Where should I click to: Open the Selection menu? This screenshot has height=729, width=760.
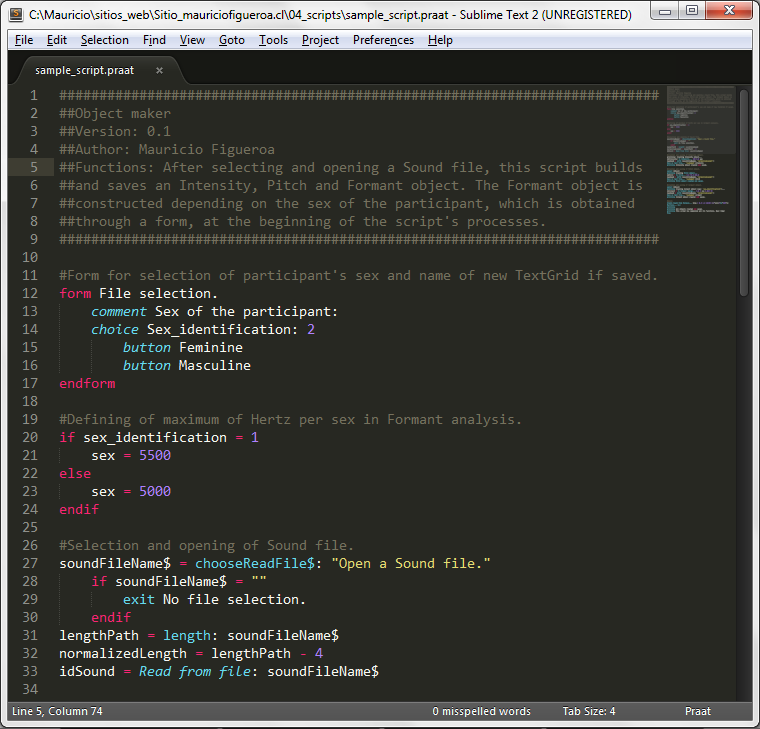(104, 40)
